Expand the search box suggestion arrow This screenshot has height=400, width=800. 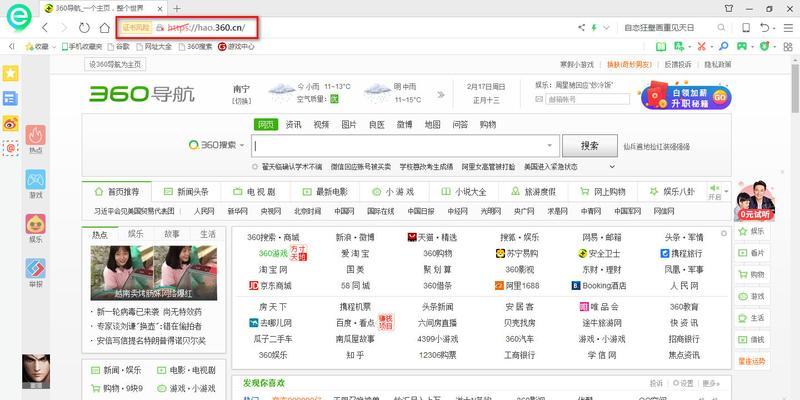coord(549,146)
